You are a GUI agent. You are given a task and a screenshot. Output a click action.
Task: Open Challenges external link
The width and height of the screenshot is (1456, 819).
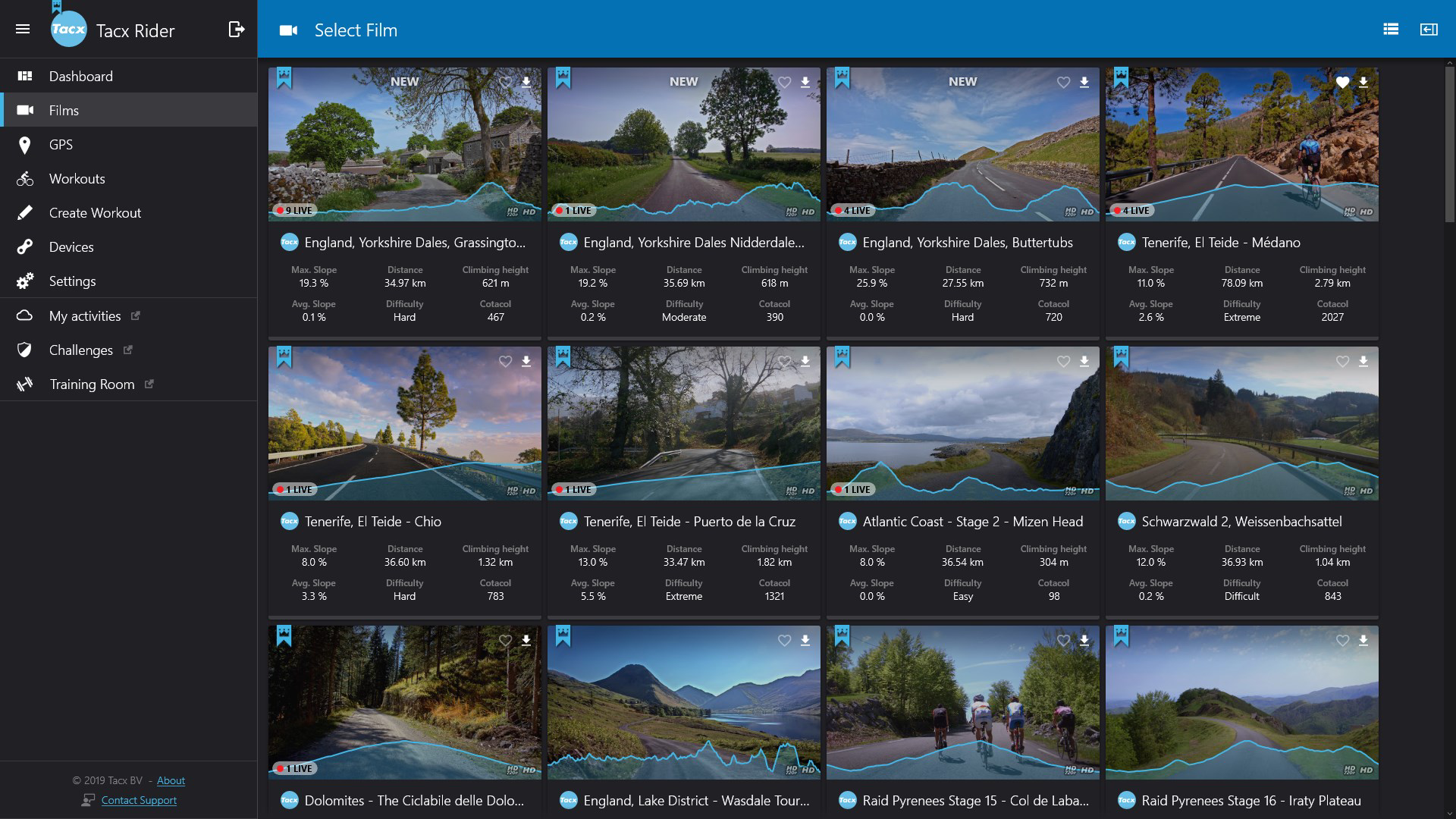(129, 350)
